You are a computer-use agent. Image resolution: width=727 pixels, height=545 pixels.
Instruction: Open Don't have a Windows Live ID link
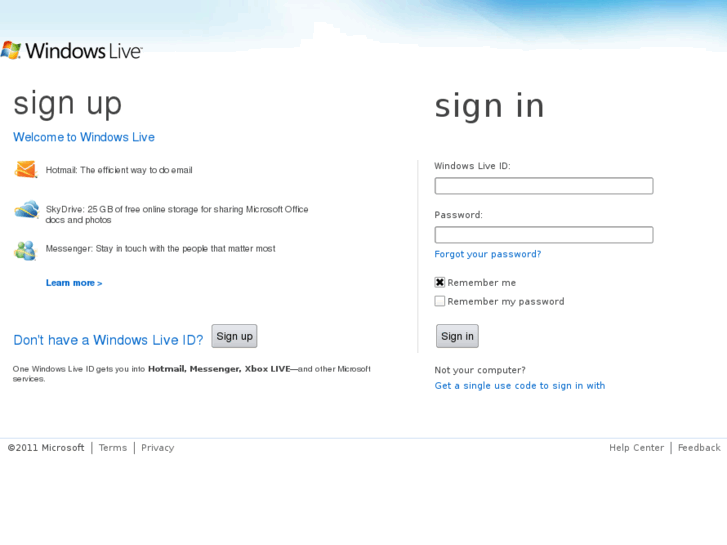108,340
